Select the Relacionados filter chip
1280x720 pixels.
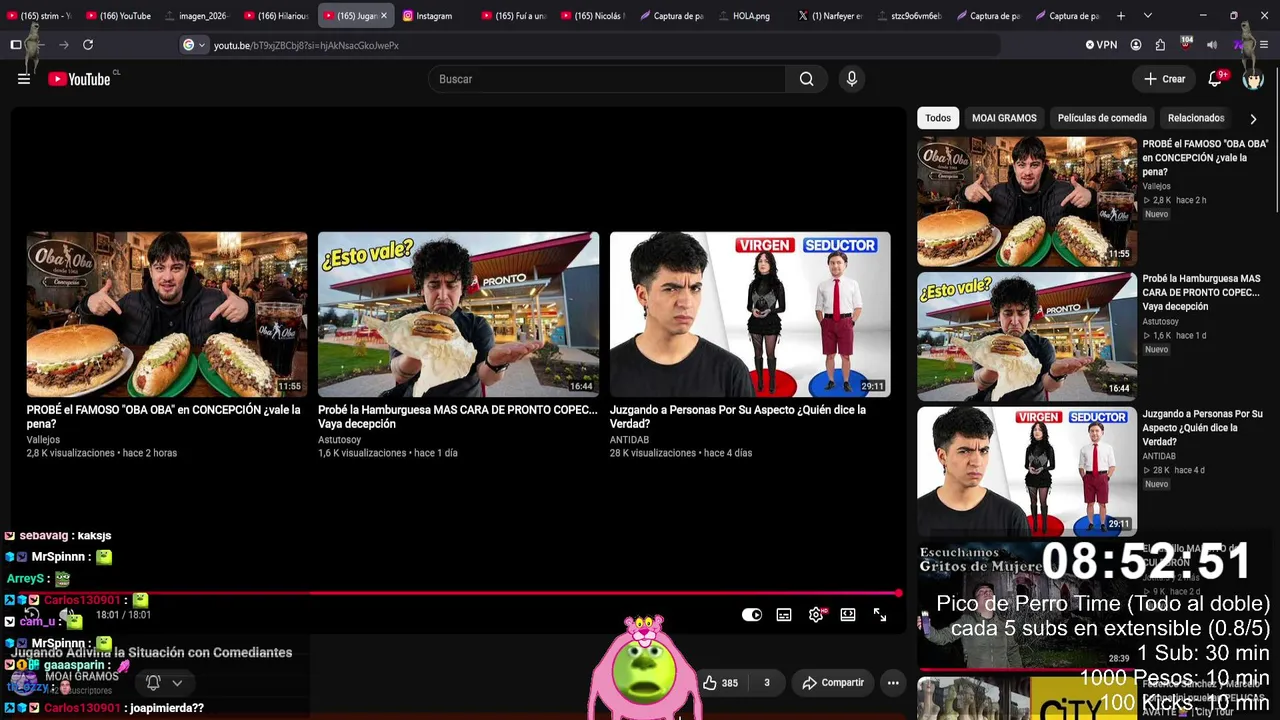1196,118
